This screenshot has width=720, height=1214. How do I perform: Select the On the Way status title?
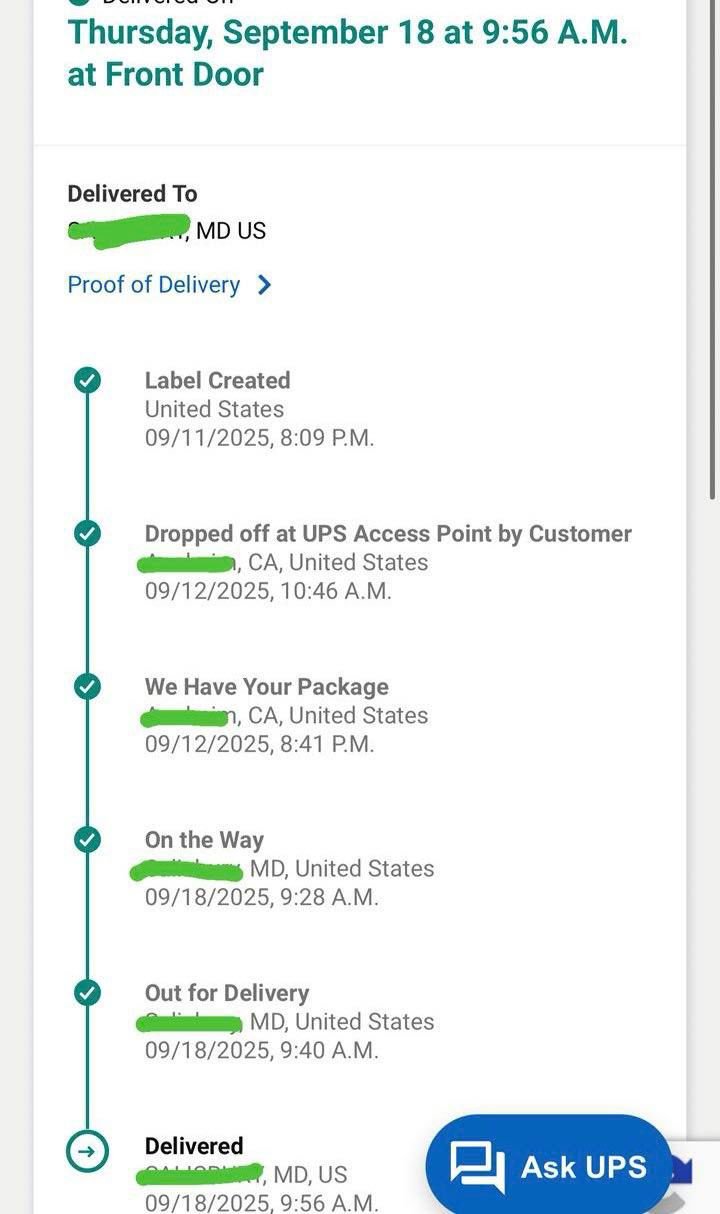[x=204, y=840]
